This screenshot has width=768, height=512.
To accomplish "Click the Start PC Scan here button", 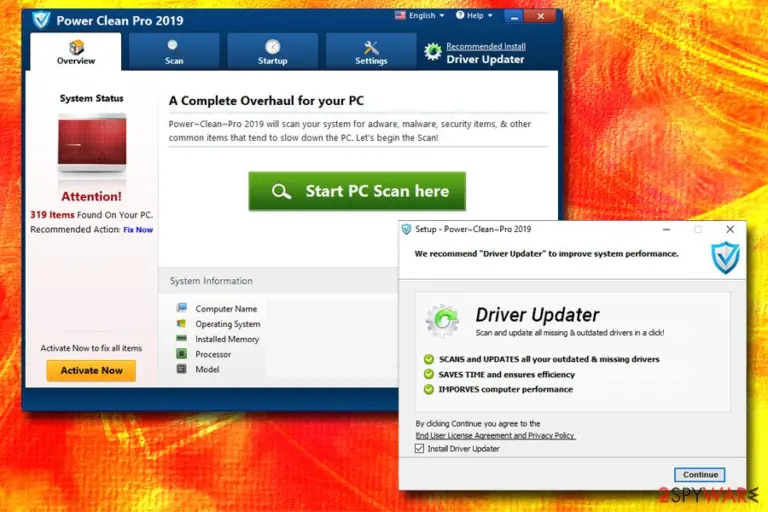I will 357,191.
